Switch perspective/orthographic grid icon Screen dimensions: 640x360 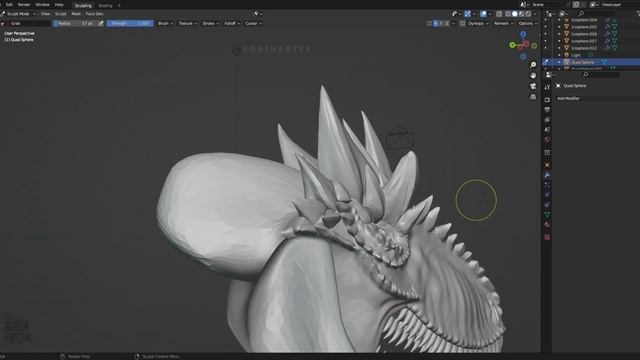pos(533,97)
